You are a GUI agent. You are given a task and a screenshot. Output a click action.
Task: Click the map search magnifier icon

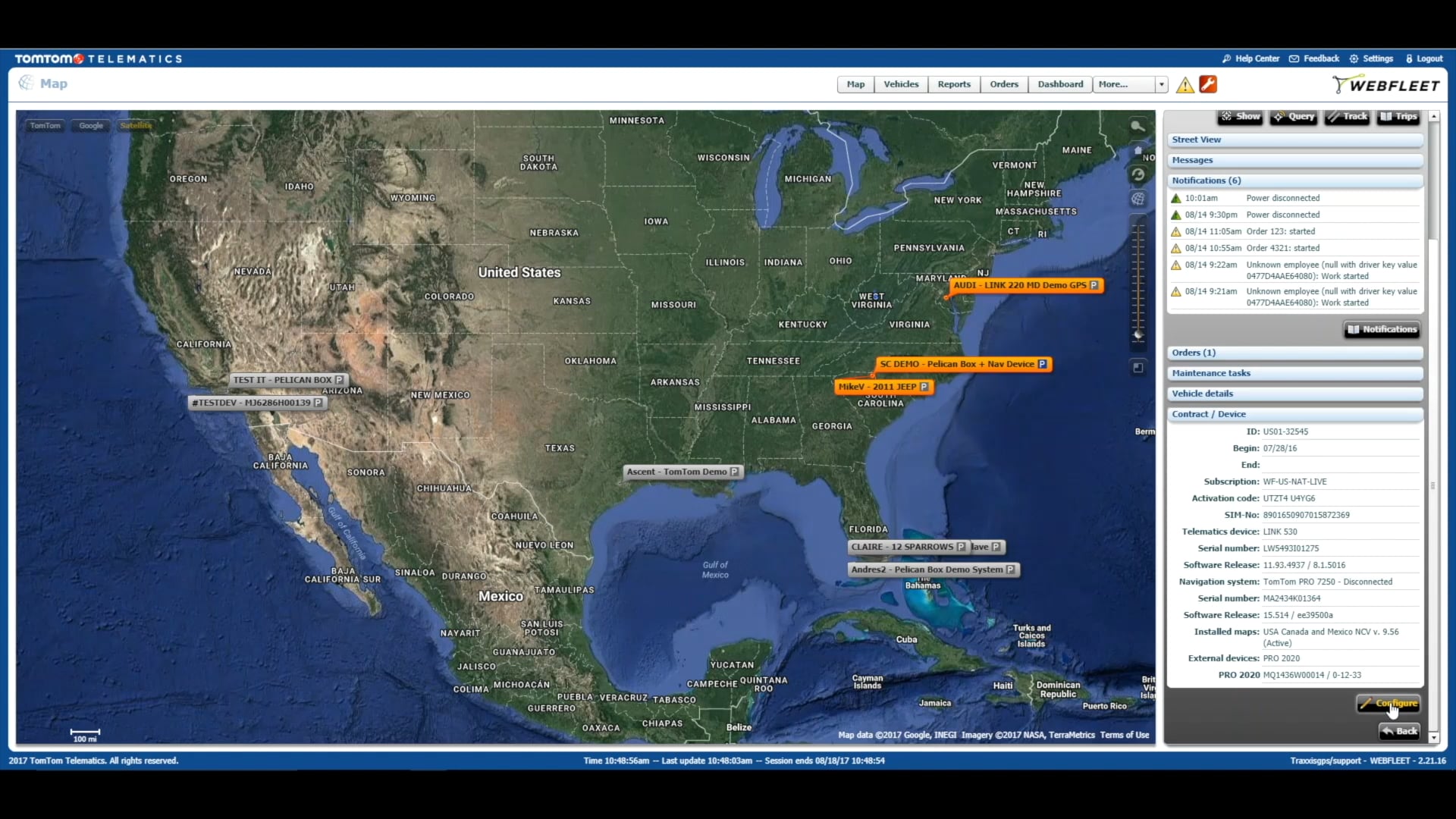pyautogui.click(x=1137, y=127)
